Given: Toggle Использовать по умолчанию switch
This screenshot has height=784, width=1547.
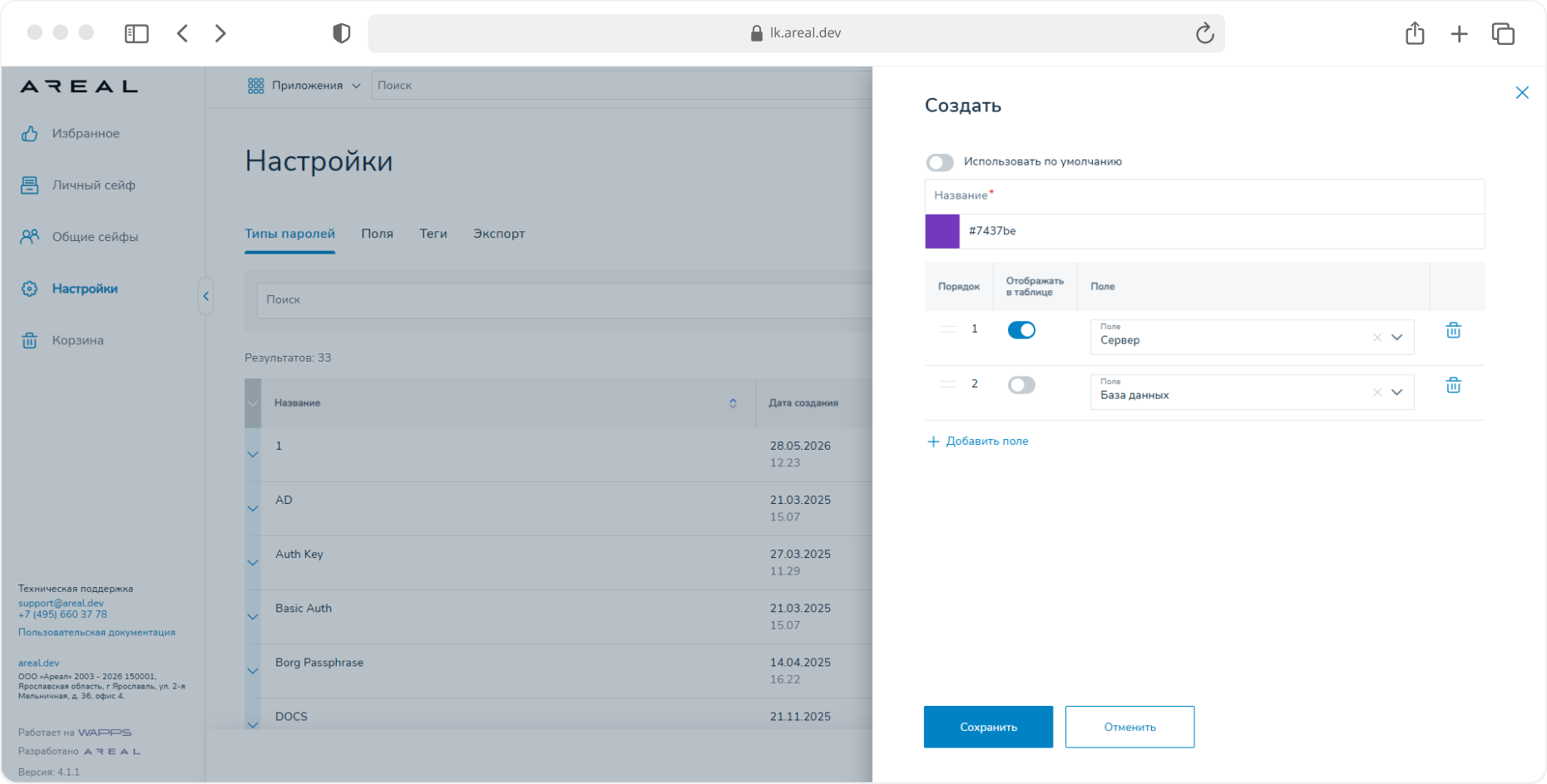Looking at the screenshot, I should click(x=940, y=162).
